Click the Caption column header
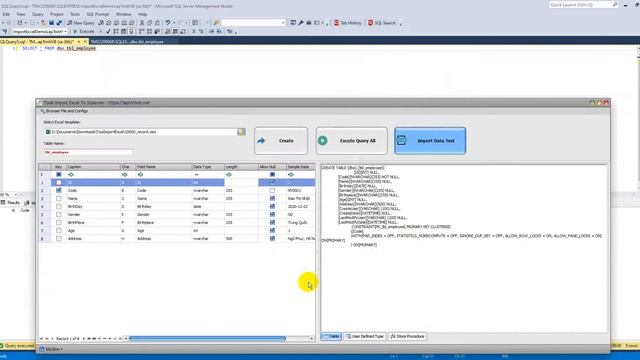The width and height of the screenshot is (640, 360). pos(93,167)
